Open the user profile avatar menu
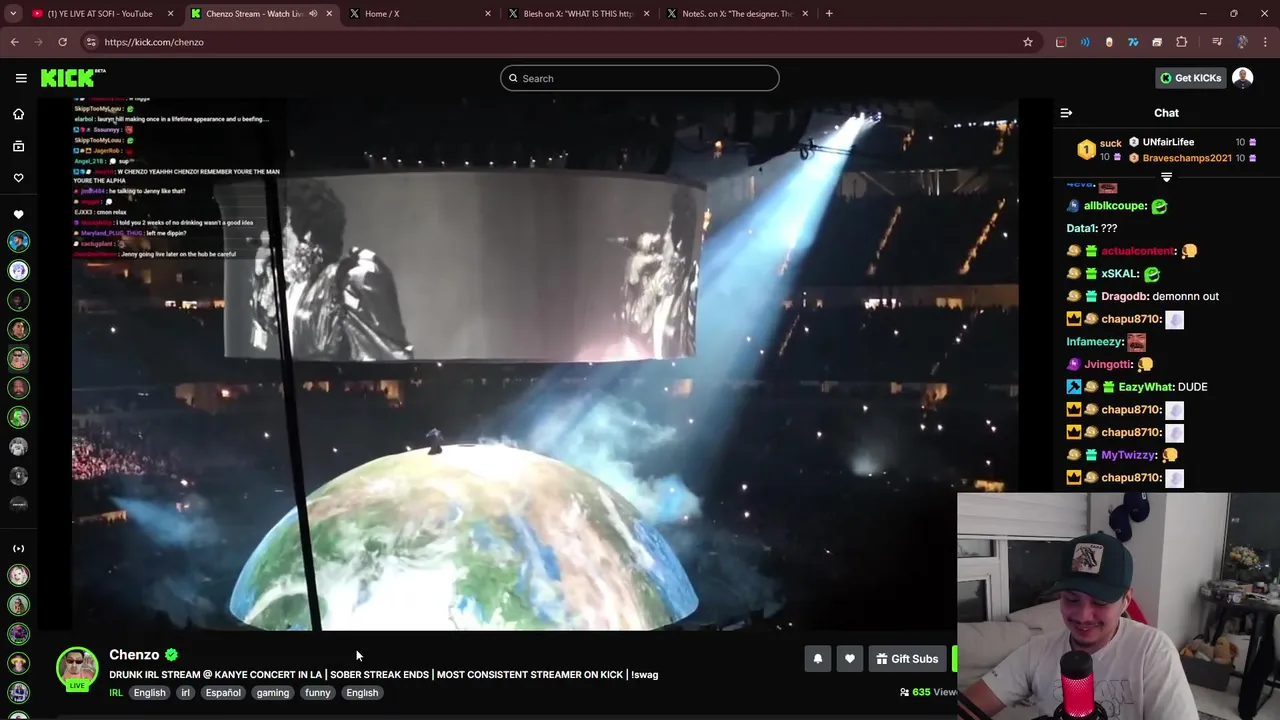This screenshot has height=720, width=1280. (x=1242, y=78)
